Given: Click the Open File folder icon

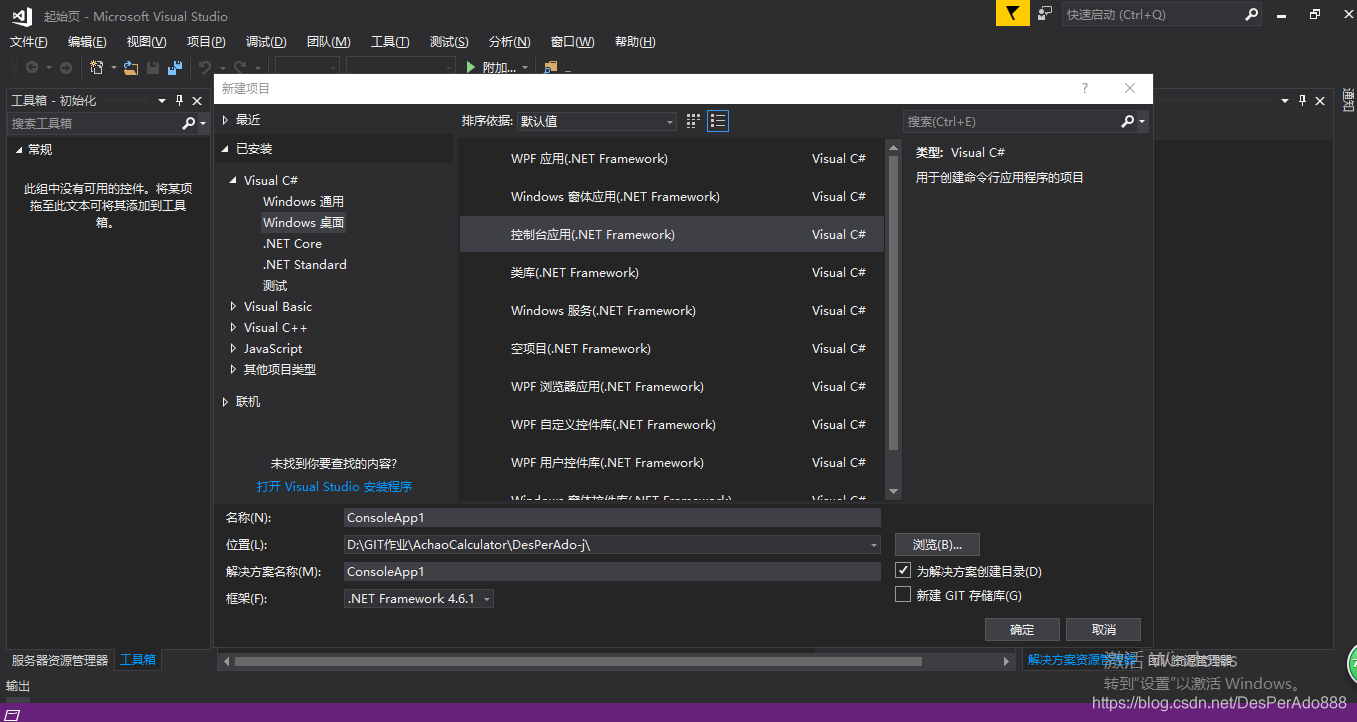Looking at the screenshot, I should coord(131,68).
